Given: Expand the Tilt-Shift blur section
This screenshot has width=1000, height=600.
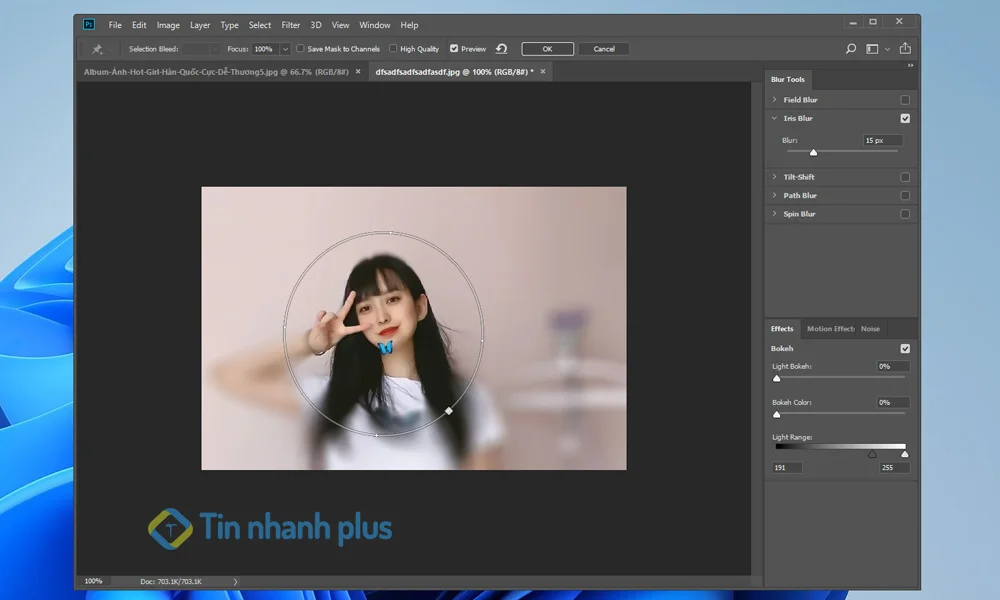Looking at the screenshot, I should point(775,176).
